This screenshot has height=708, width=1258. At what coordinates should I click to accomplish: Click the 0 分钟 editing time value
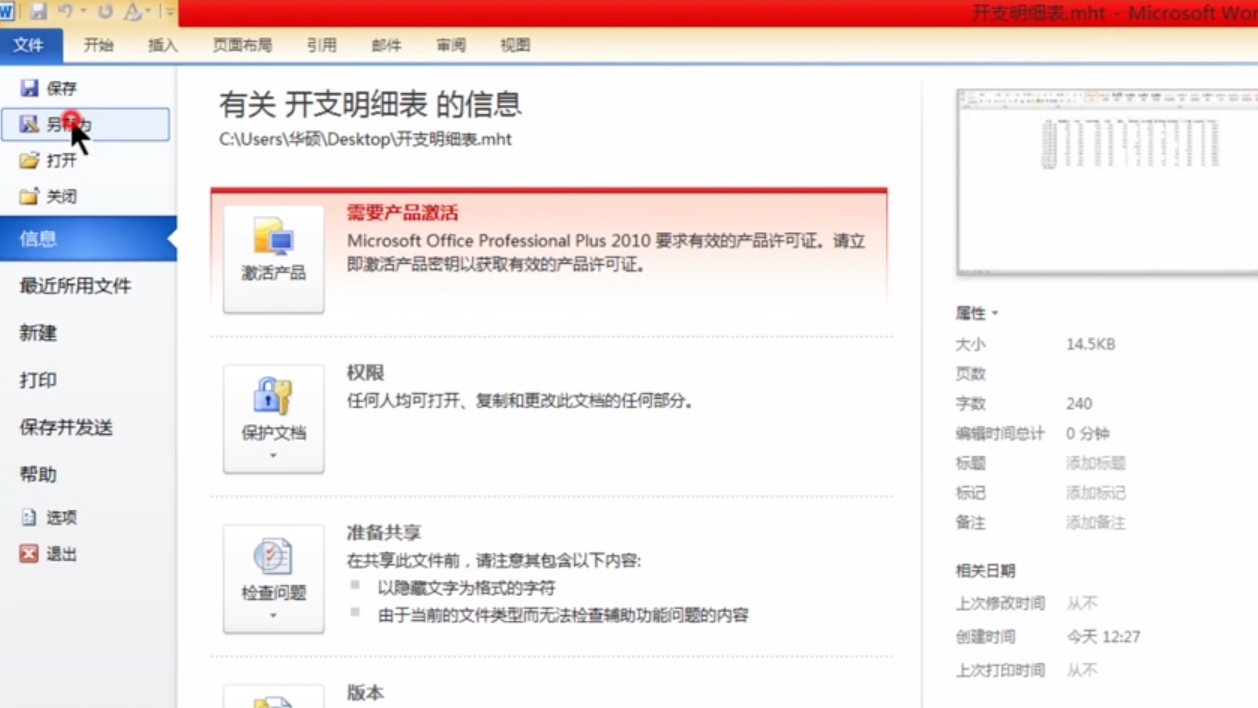[x=1088, y=434]
